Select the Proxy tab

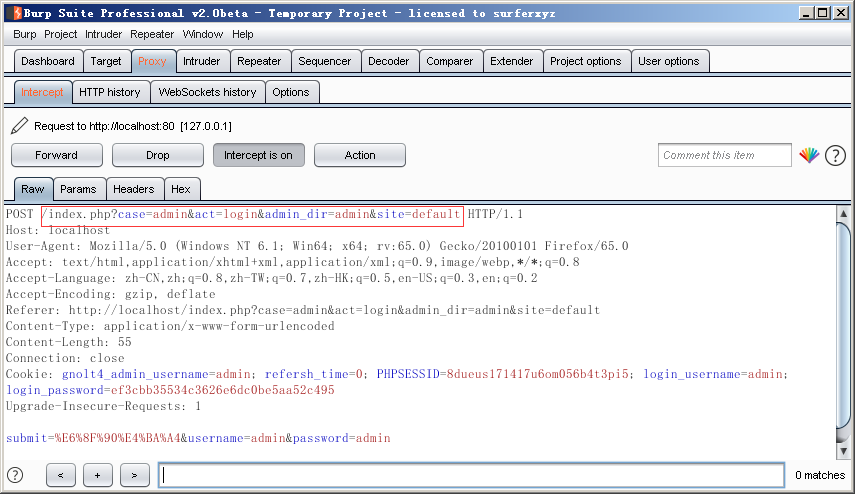152,61
